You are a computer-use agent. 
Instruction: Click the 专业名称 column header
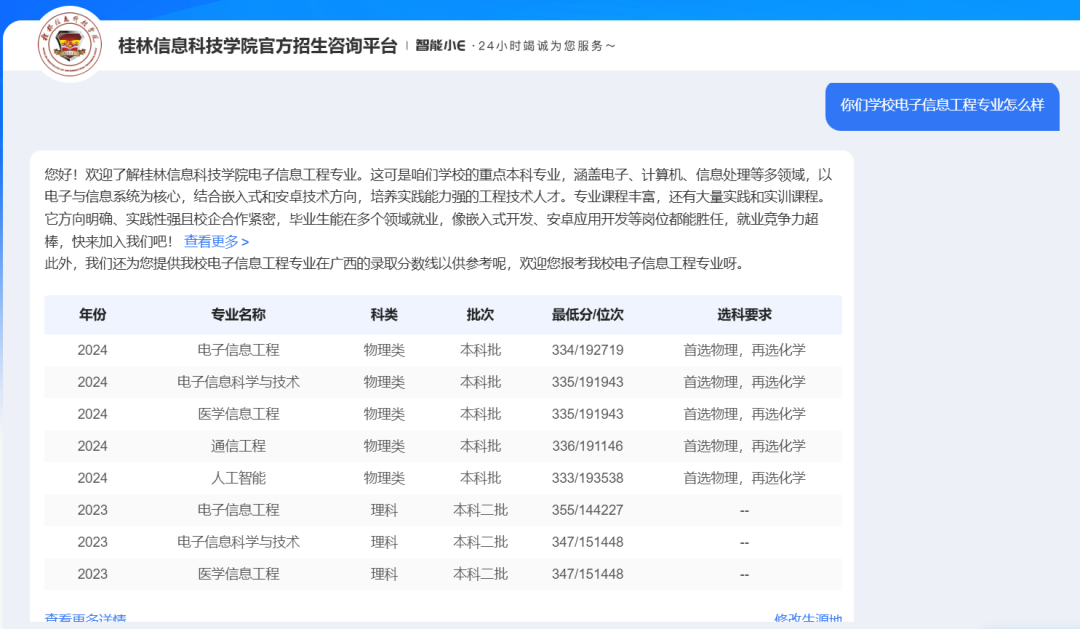click(x=238, y=314)
